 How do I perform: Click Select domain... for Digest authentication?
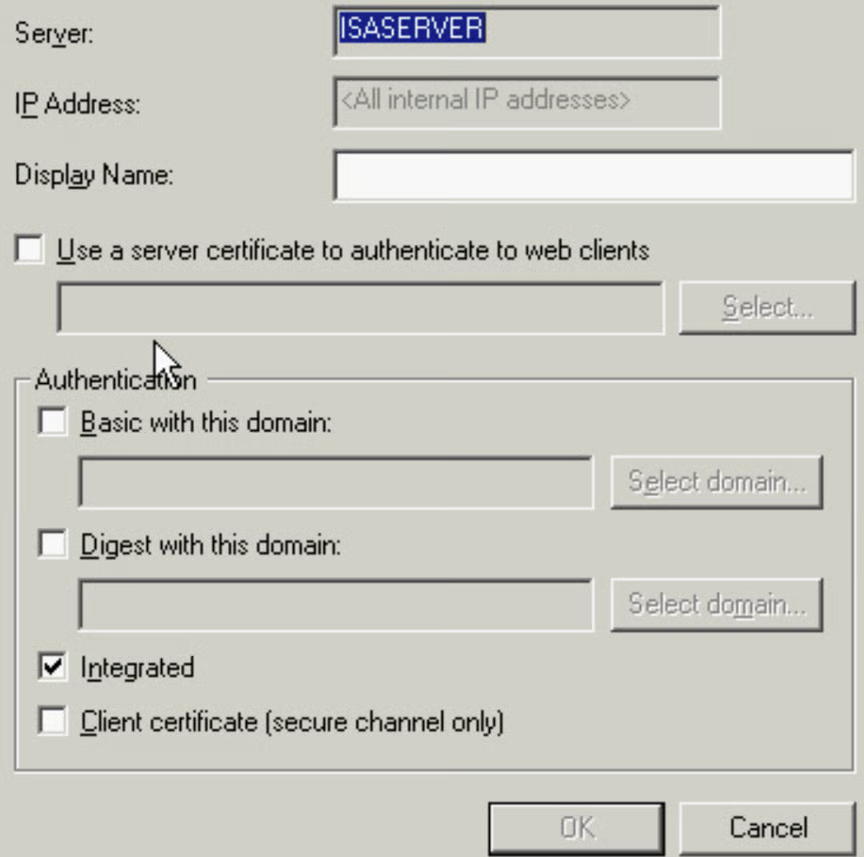717,605
